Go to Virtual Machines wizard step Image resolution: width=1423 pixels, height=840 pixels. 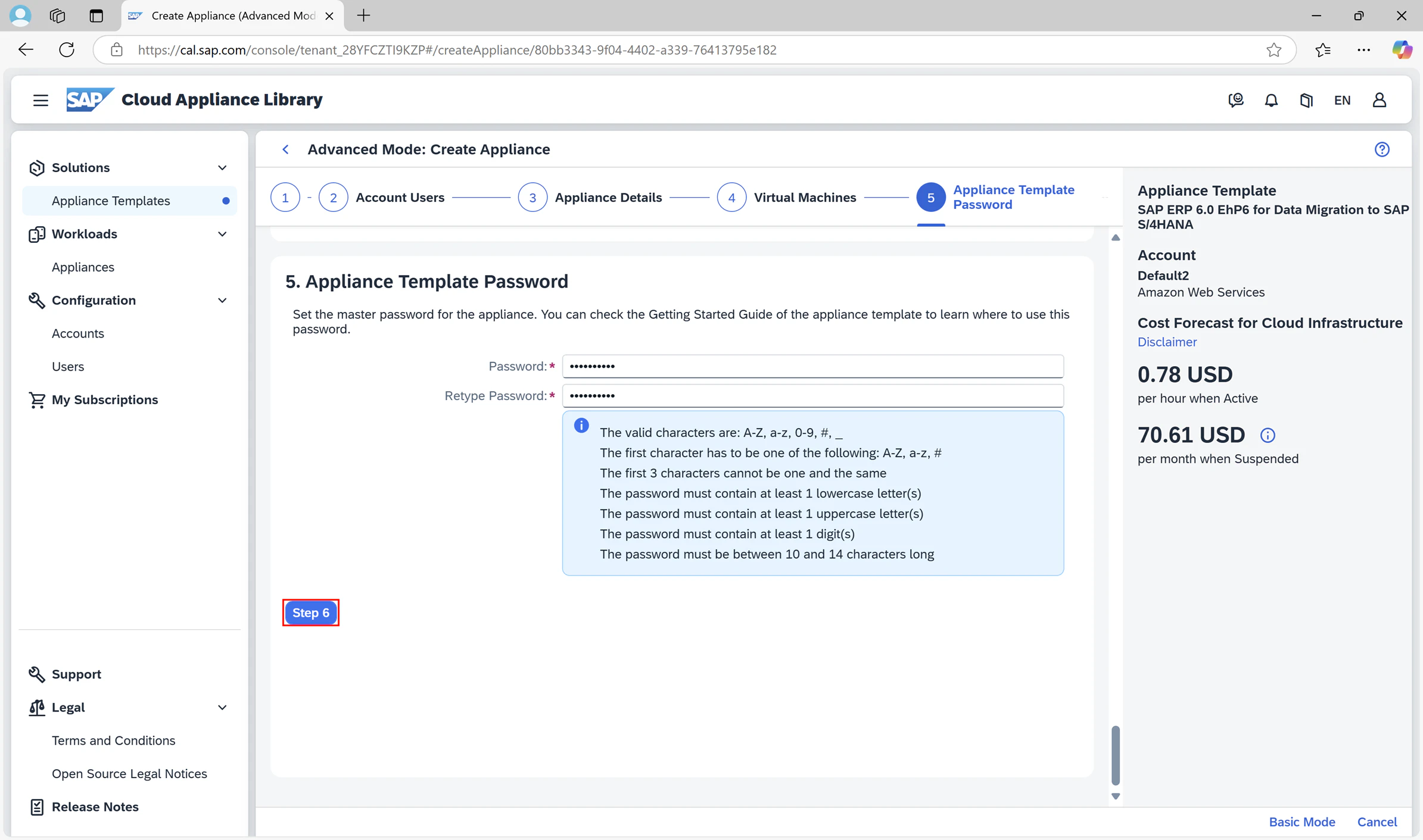[786, 198]
